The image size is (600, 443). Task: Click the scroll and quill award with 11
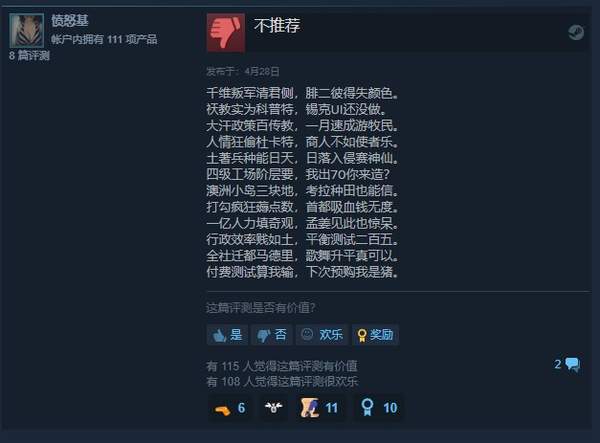pyautogui.click(x=319, y=408)
